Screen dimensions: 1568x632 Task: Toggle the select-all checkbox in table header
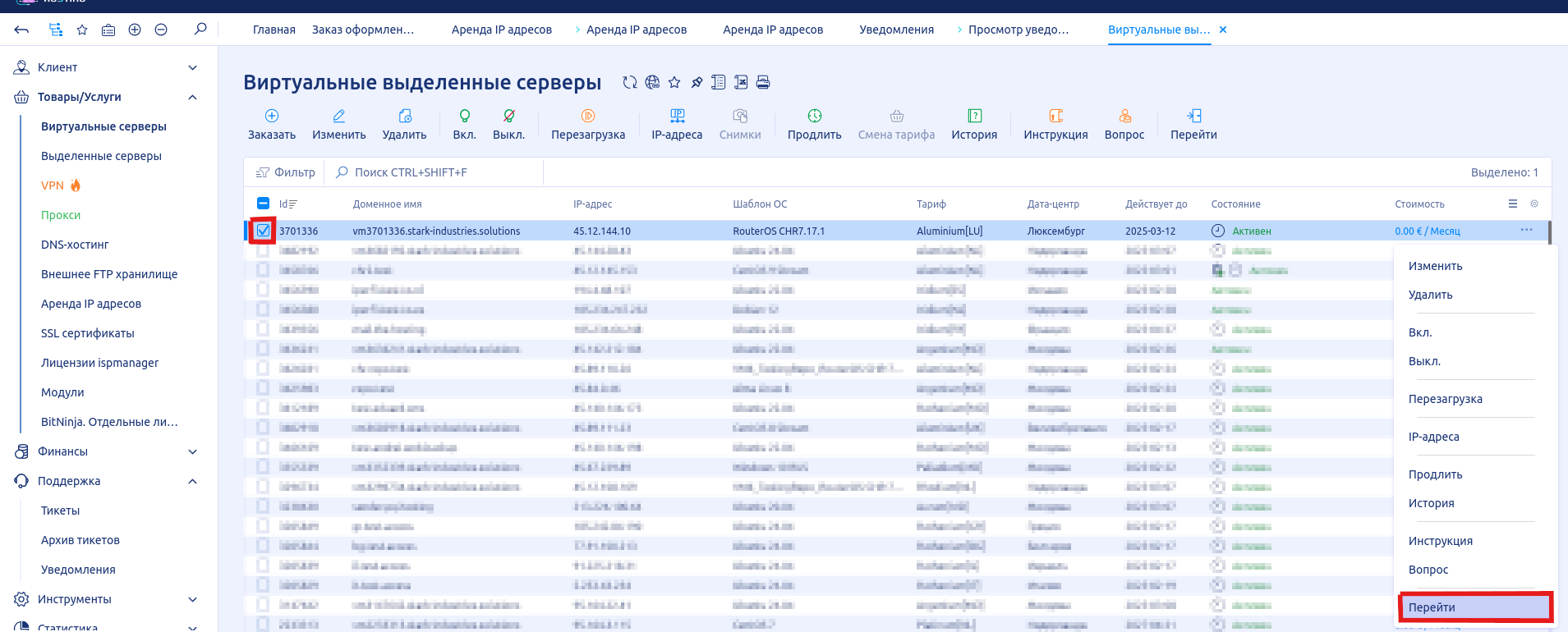pyautogui.click(x=263, y=204)
